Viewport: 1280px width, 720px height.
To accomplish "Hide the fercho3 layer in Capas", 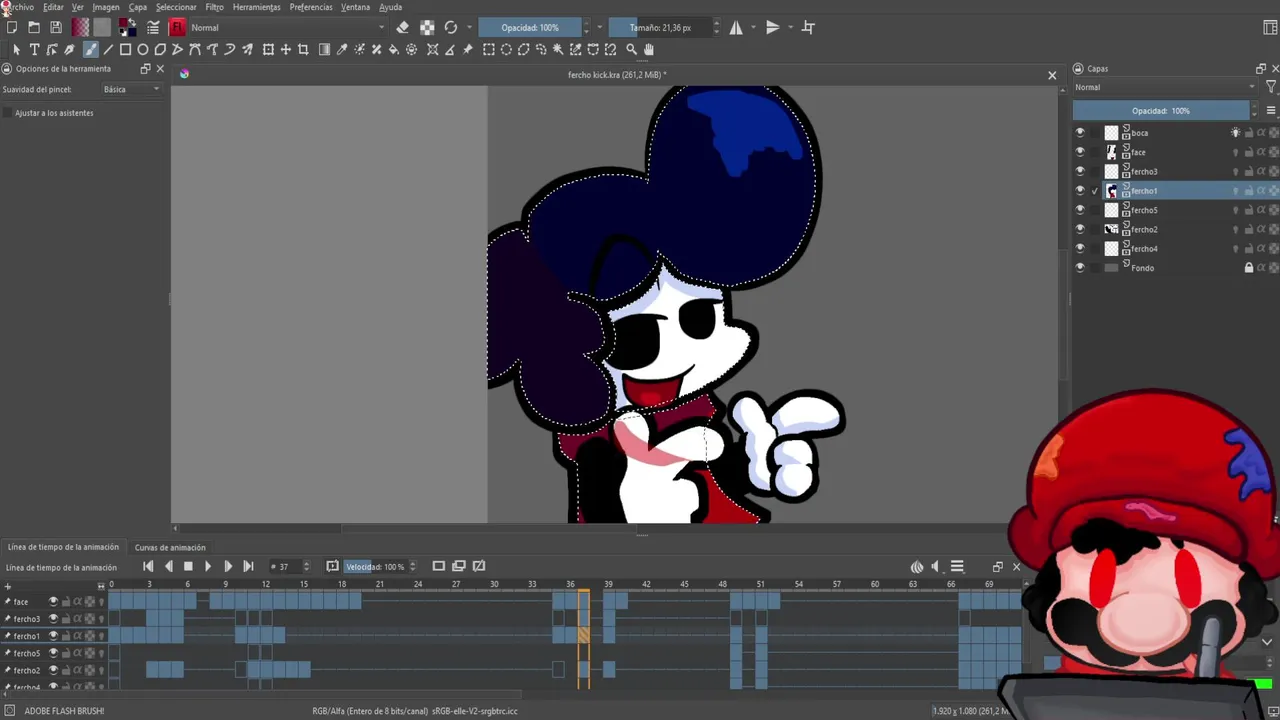I will [1079, 171].
